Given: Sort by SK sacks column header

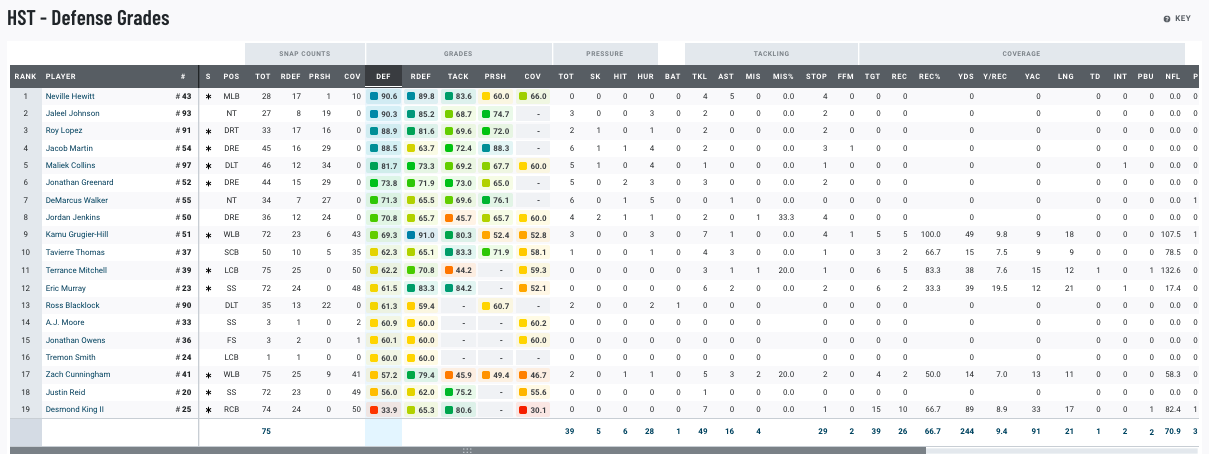Looking at the screenshot, I should pyautogui.click(x=597, y=76).
